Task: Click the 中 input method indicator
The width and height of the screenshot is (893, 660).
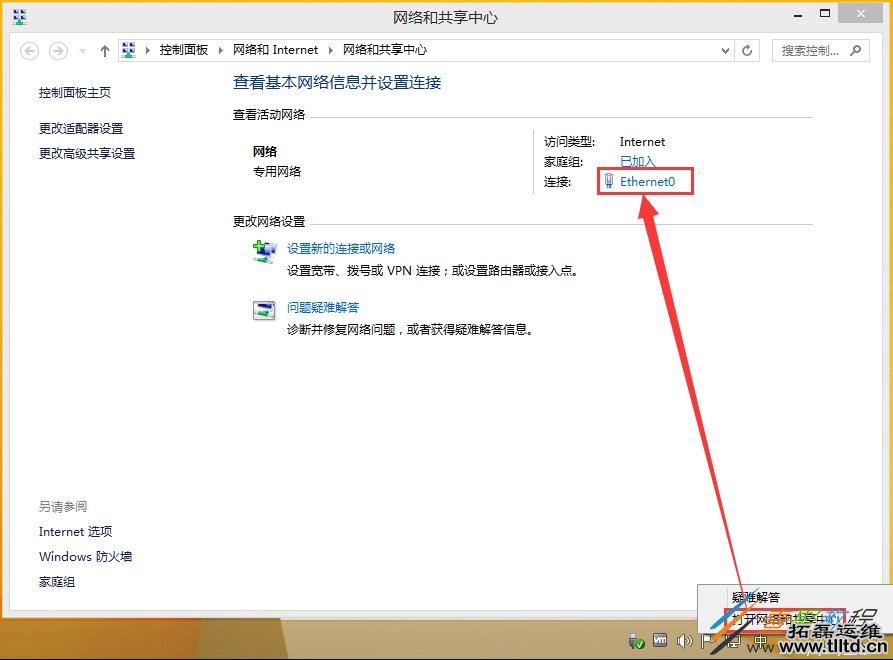Action: click(x=760, y=640)
